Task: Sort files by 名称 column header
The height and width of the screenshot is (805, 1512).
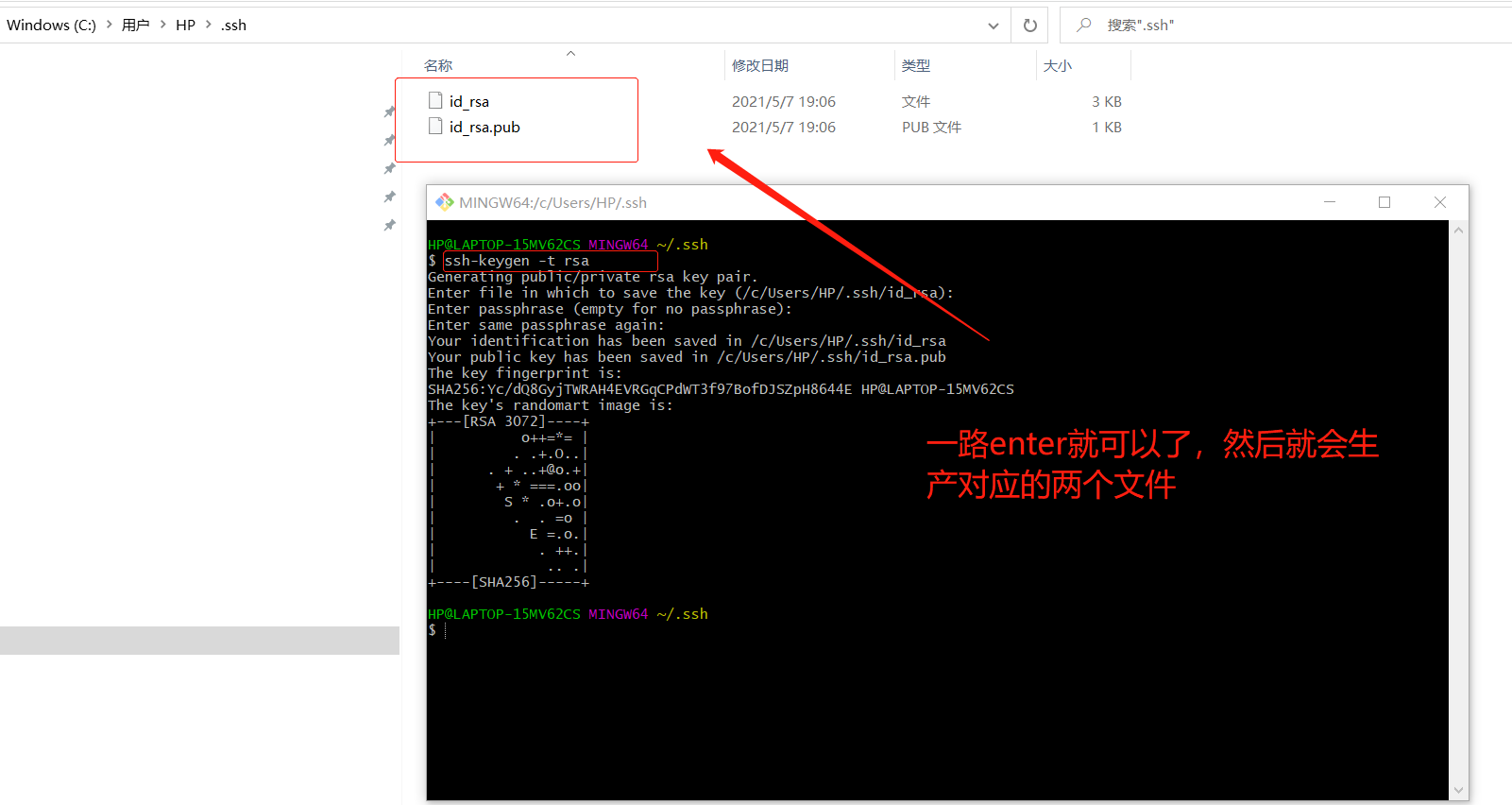Action: [x=438, y=65]
